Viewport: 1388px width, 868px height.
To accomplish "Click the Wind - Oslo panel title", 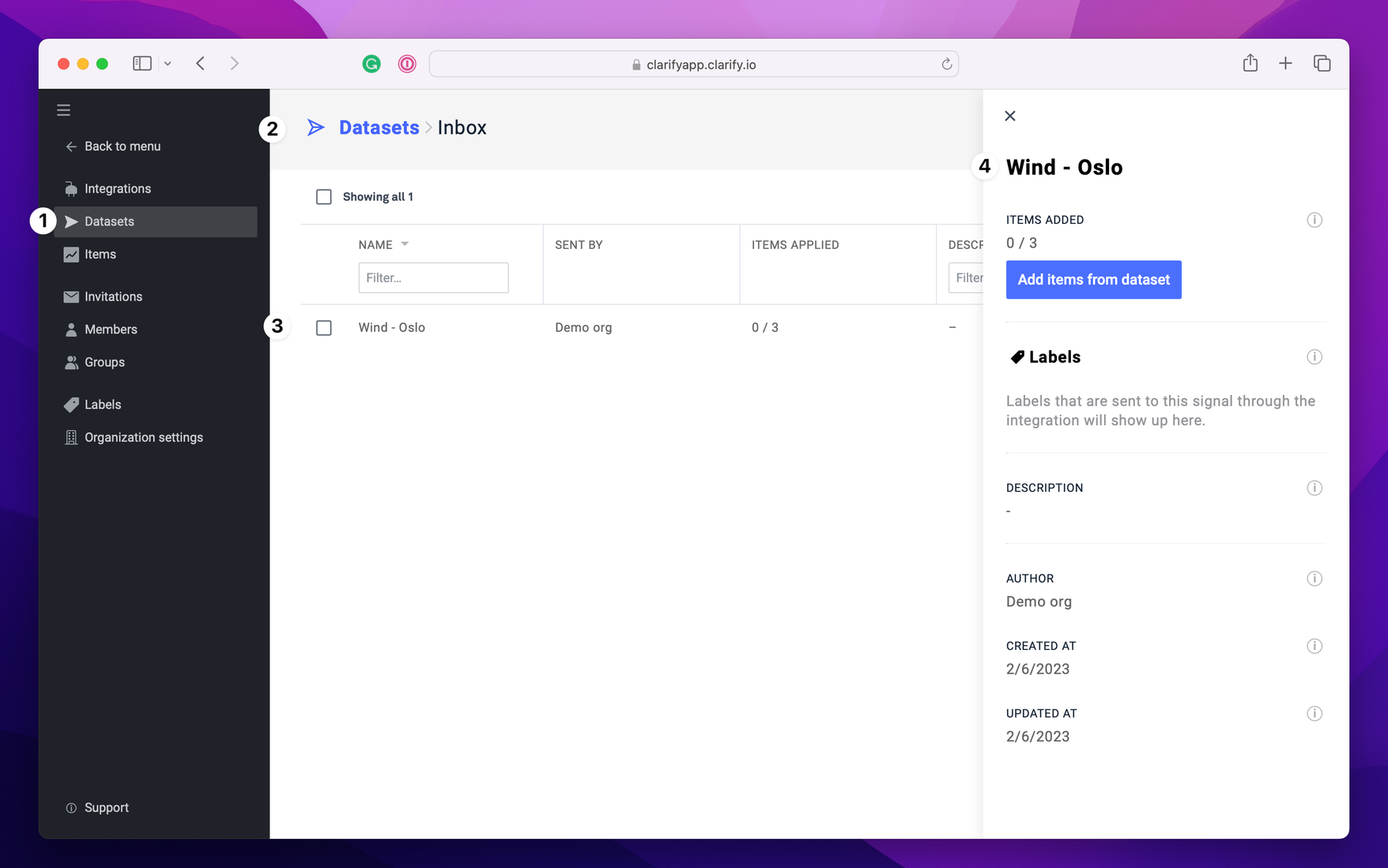I will pos(1064,167).
